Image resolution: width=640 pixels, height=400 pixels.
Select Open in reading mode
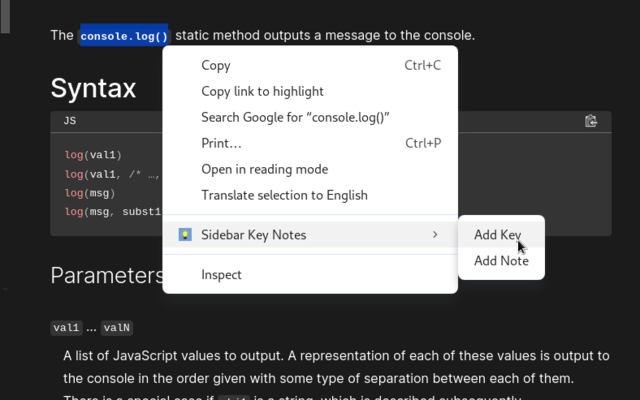coord(310,169)
